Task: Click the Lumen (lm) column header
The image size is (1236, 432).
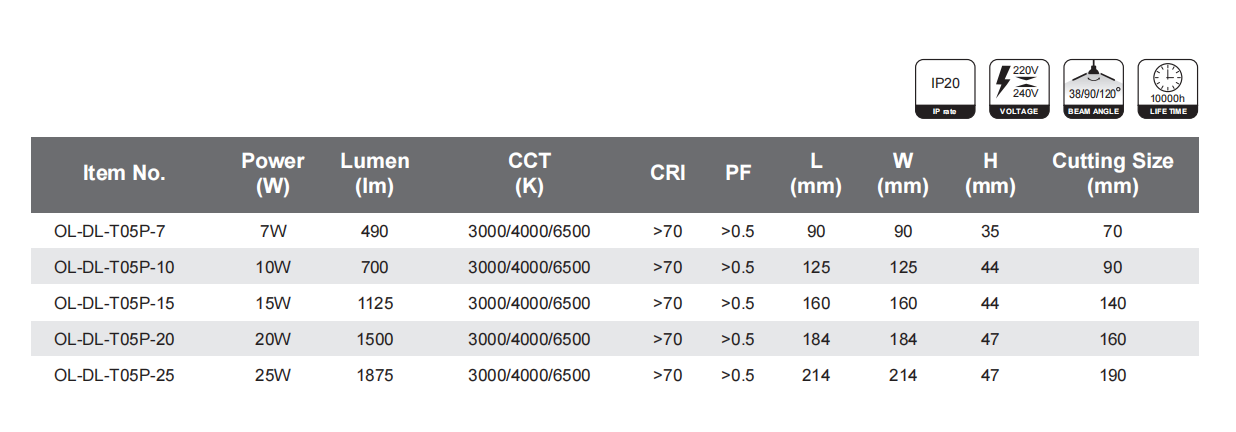Action: [x=375, y=173]
